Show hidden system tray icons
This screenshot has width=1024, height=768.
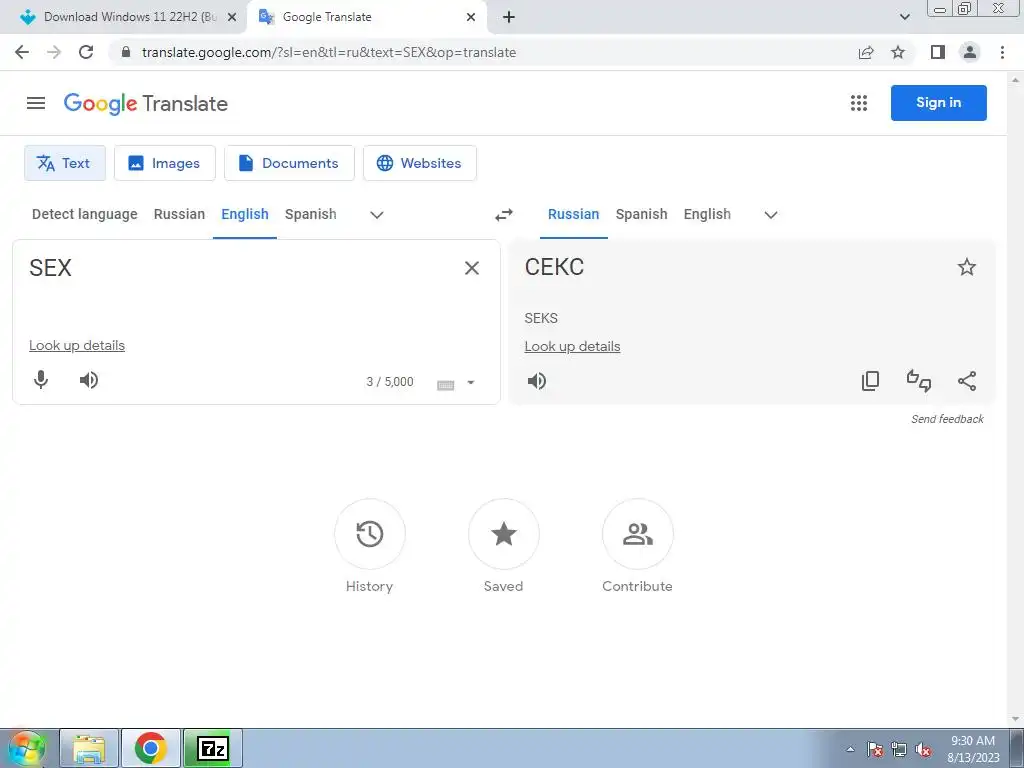[850, 749]
